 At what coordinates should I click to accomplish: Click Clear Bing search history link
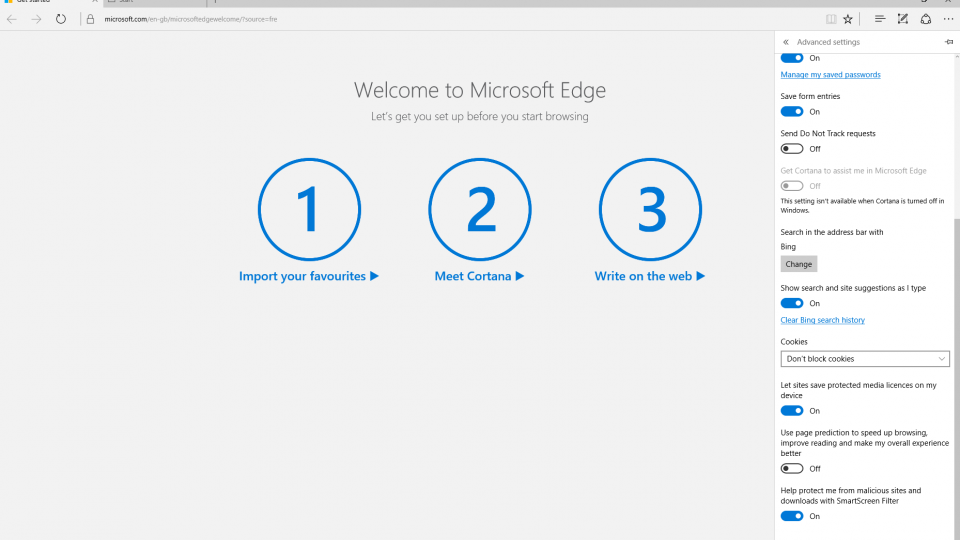point(822,320)
